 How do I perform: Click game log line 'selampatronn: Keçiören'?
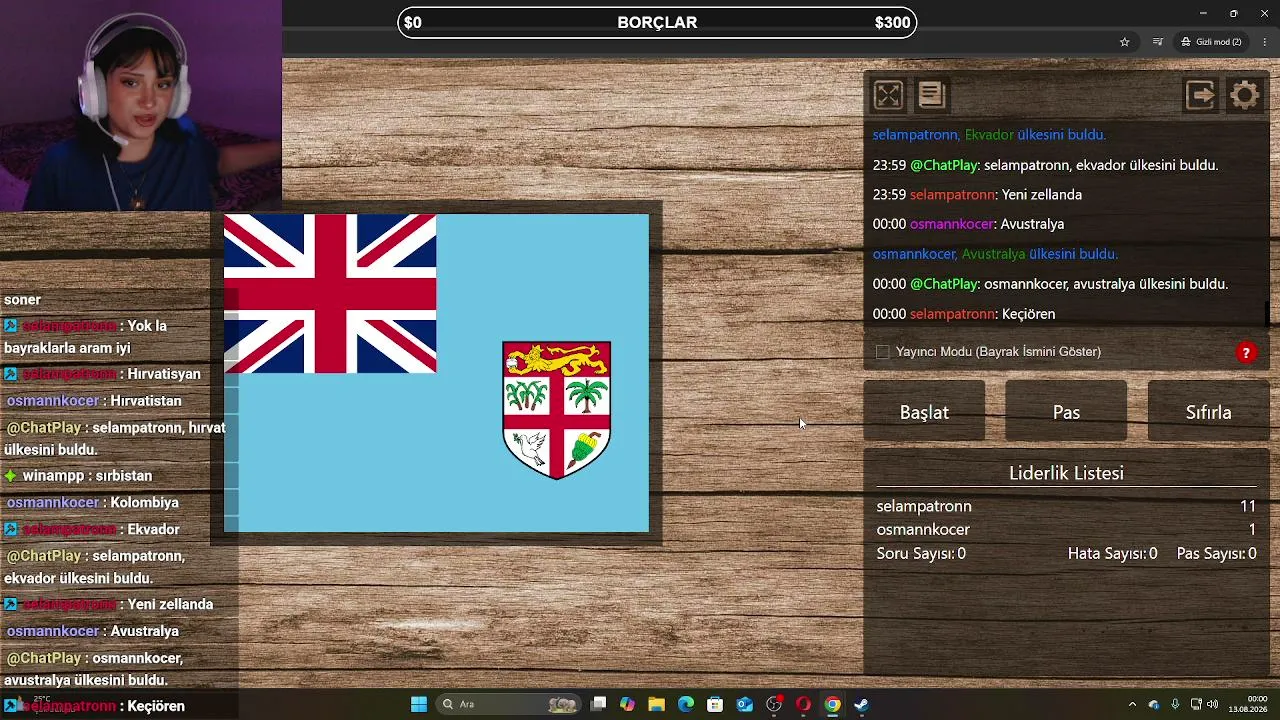[x=964, y=314]
